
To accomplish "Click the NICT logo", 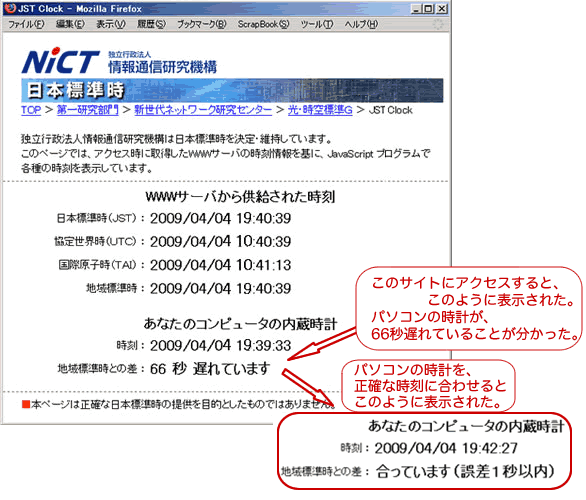I will tap(61, 61).
